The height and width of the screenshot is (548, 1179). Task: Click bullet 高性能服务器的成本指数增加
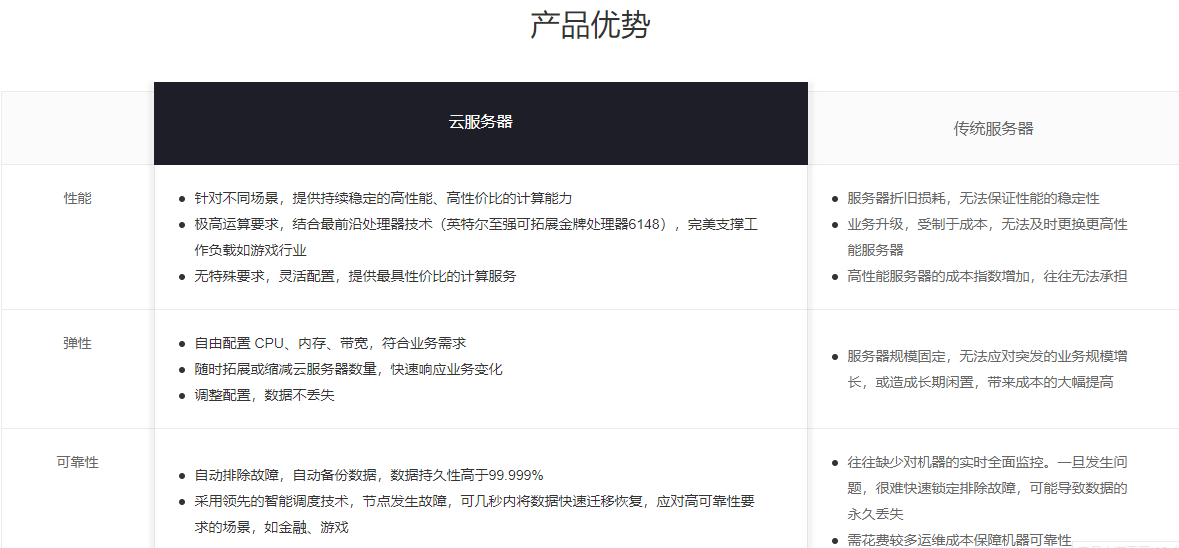pos(987,277)
